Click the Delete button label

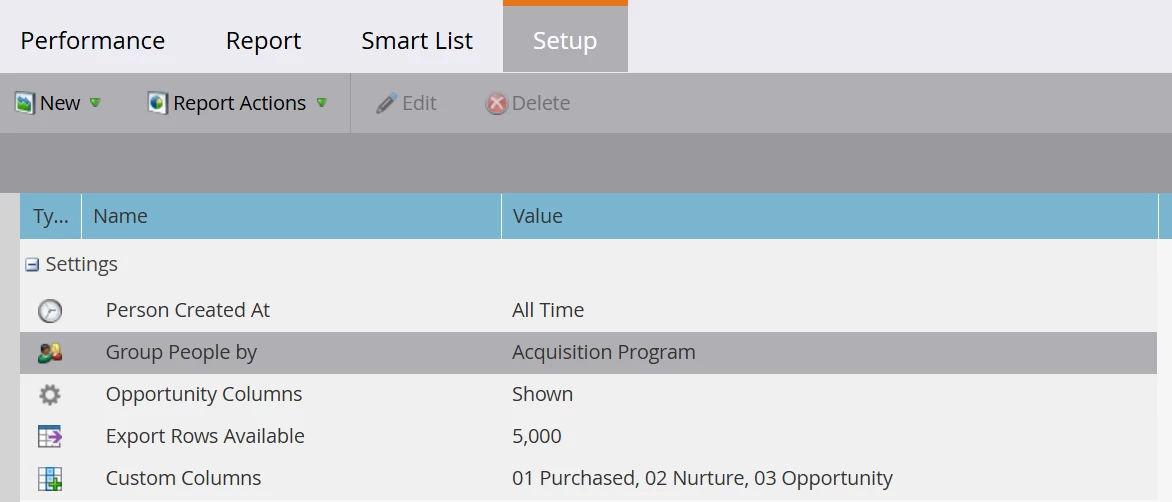(541, 103)
